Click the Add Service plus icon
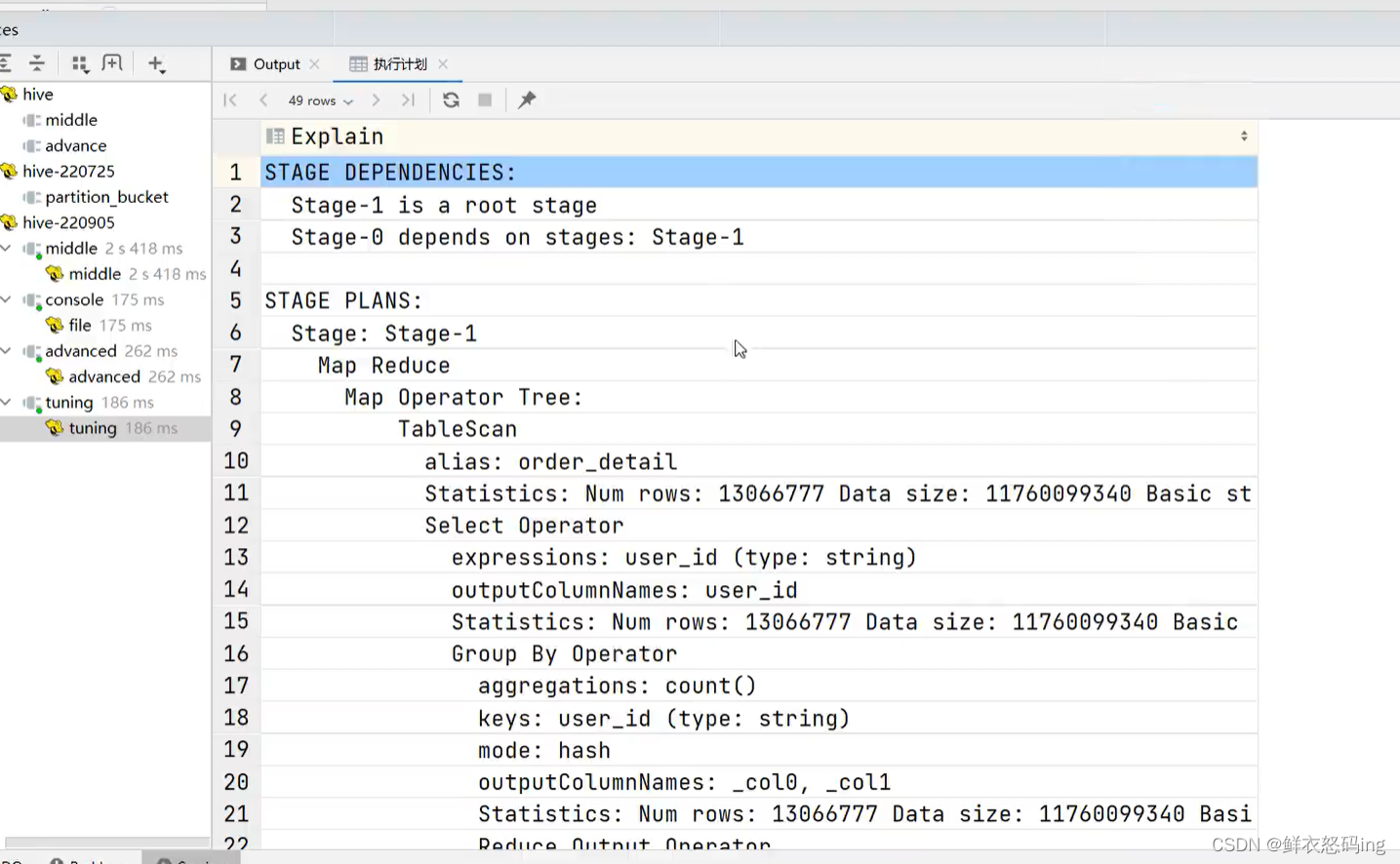This screenshot has height=864, width=1400. click(156, 64)
